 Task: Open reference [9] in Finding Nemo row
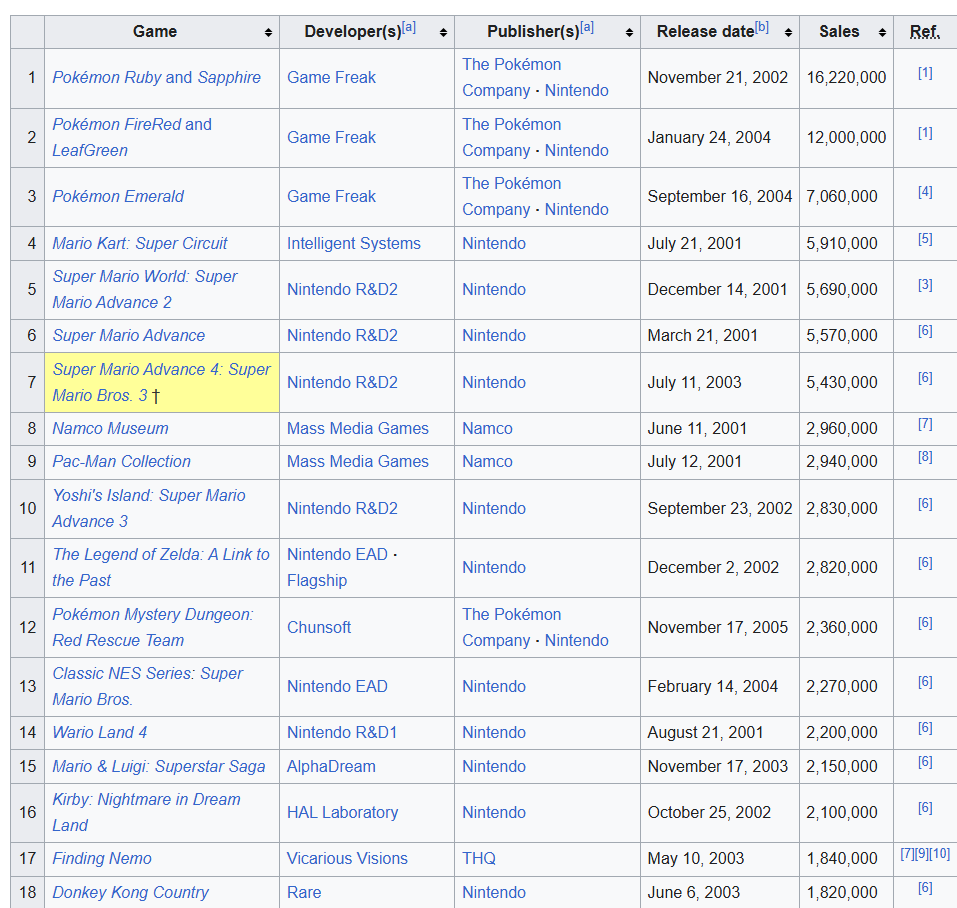[920, 854]
